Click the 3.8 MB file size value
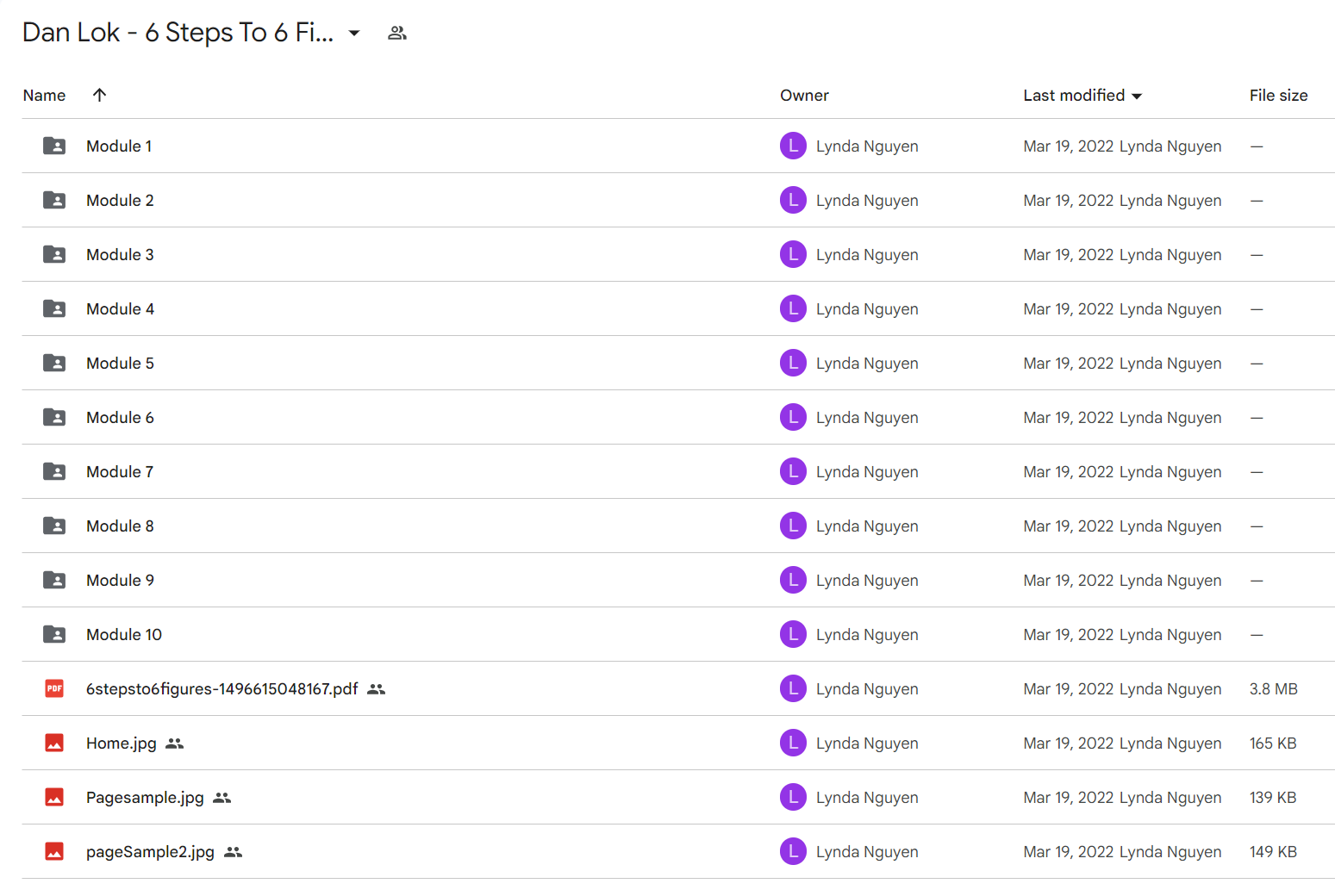This screenshot has height=896, width=1335. click(x=1273, y=689)
